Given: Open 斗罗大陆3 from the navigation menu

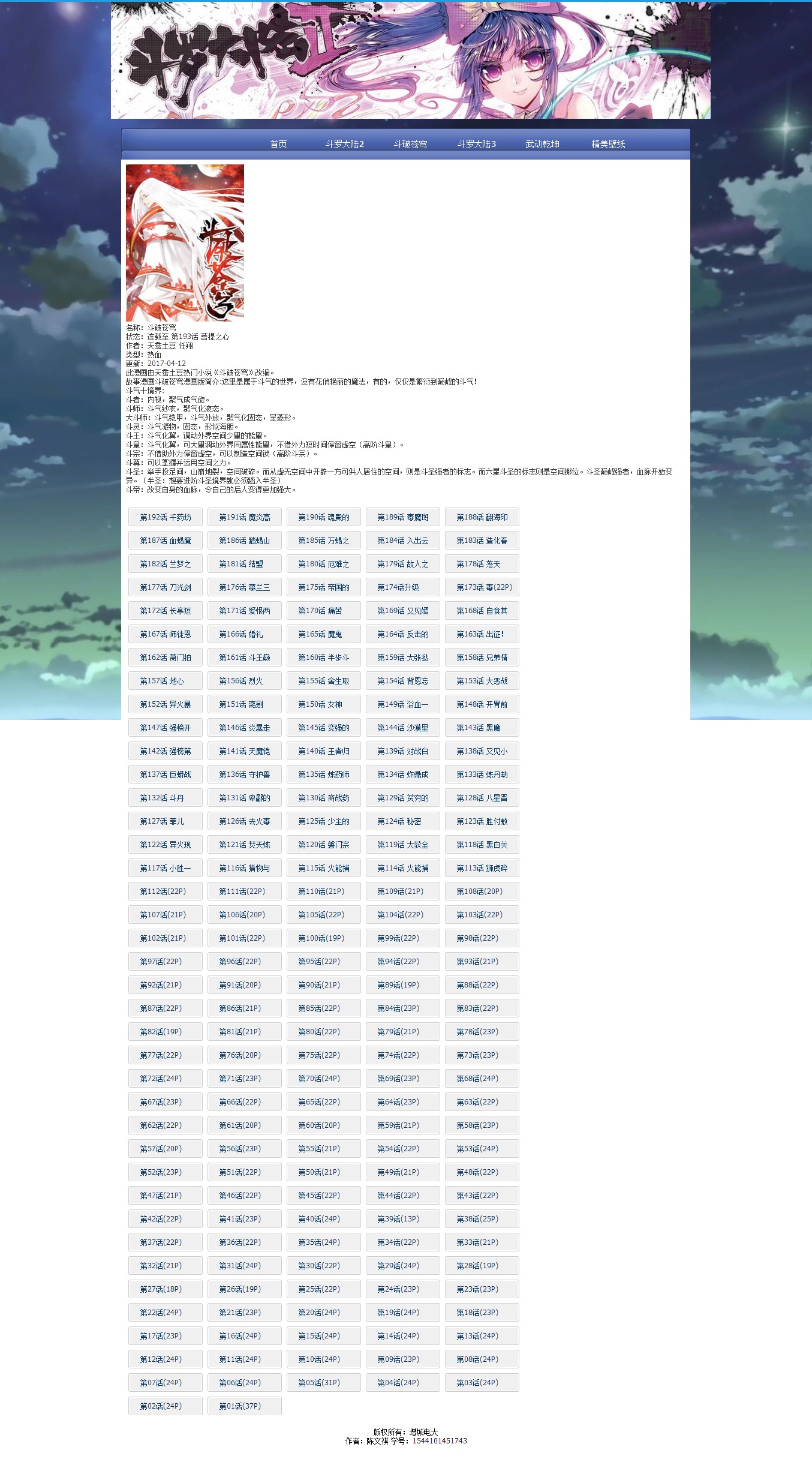Looking at the screenshot, I should (x=477, y=144).
